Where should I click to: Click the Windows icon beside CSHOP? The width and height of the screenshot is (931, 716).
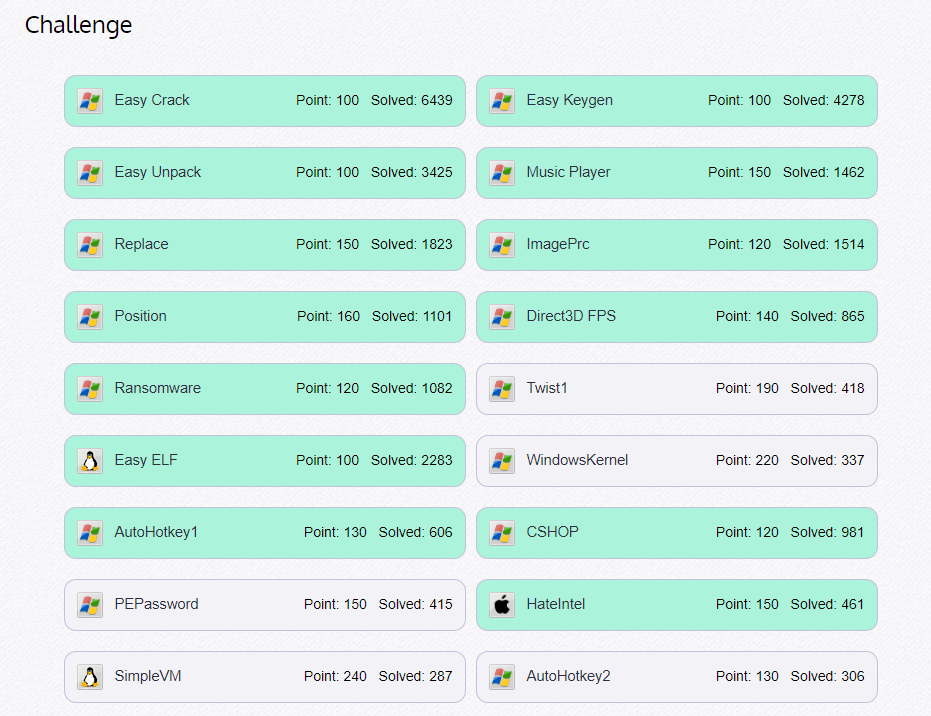pos(502,533)
